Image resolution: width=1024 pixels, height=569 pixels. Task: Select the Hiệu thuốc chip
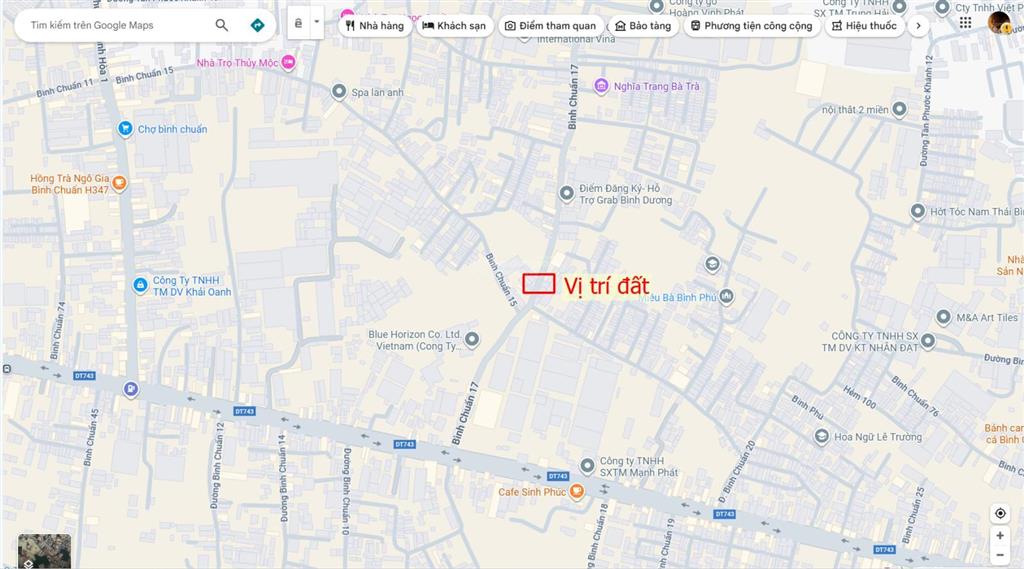click(864, 25)
